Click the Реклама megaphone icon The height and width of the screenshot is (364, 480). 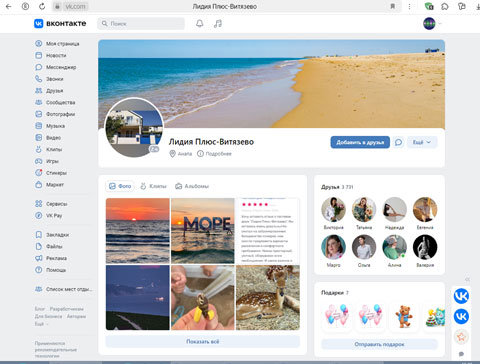[x=39, y=258]
